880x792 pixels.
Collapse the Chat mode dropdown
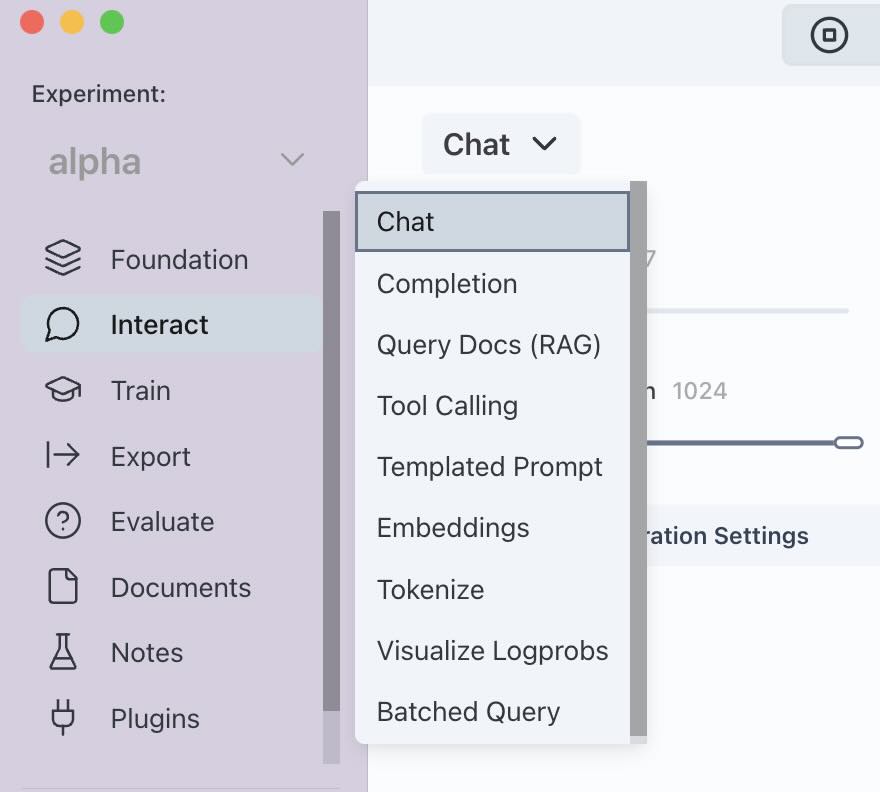pos(500,145)
